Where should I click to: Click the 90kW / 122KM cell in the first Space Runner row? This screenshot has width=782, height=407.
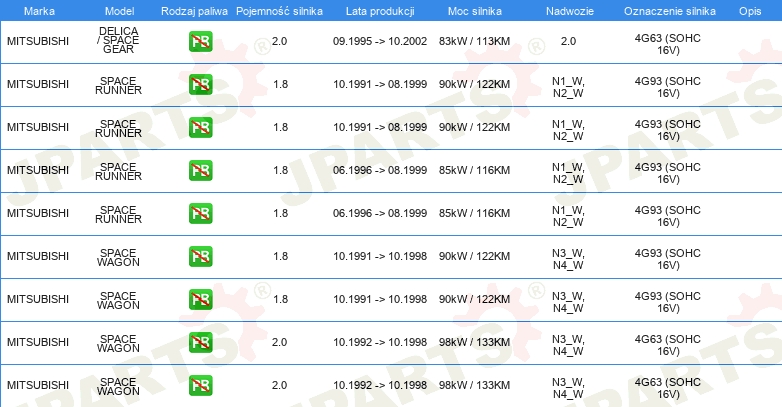[x=474, y=84]
